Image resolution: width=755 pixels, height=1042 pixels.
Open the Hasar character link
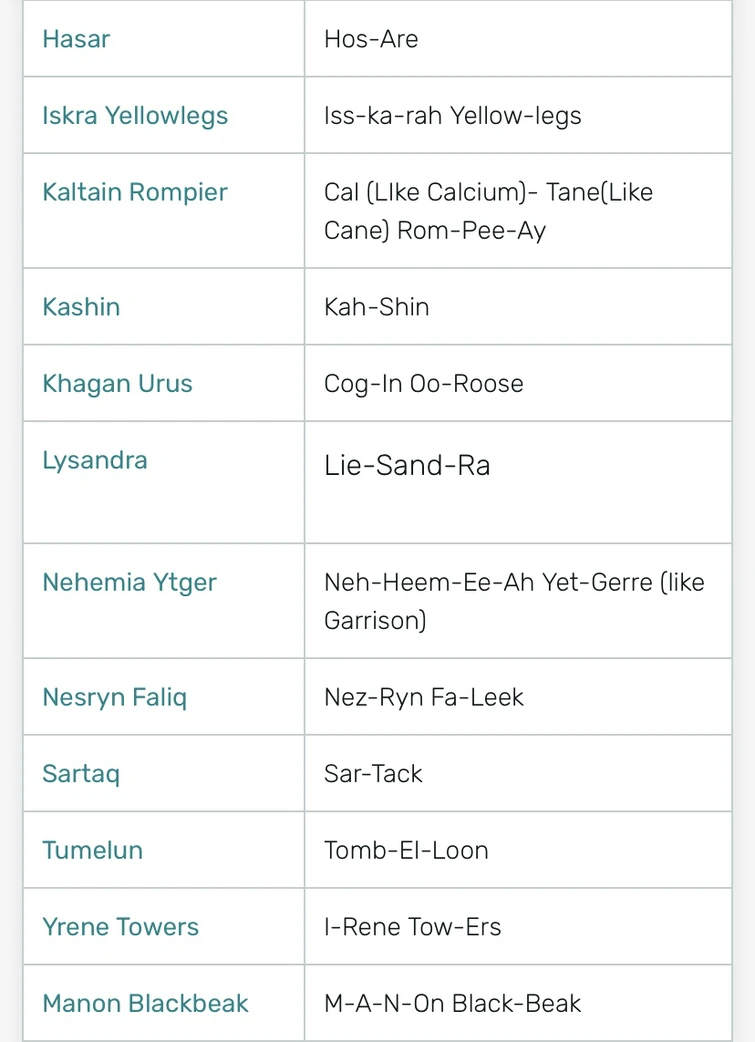[76, 39]
